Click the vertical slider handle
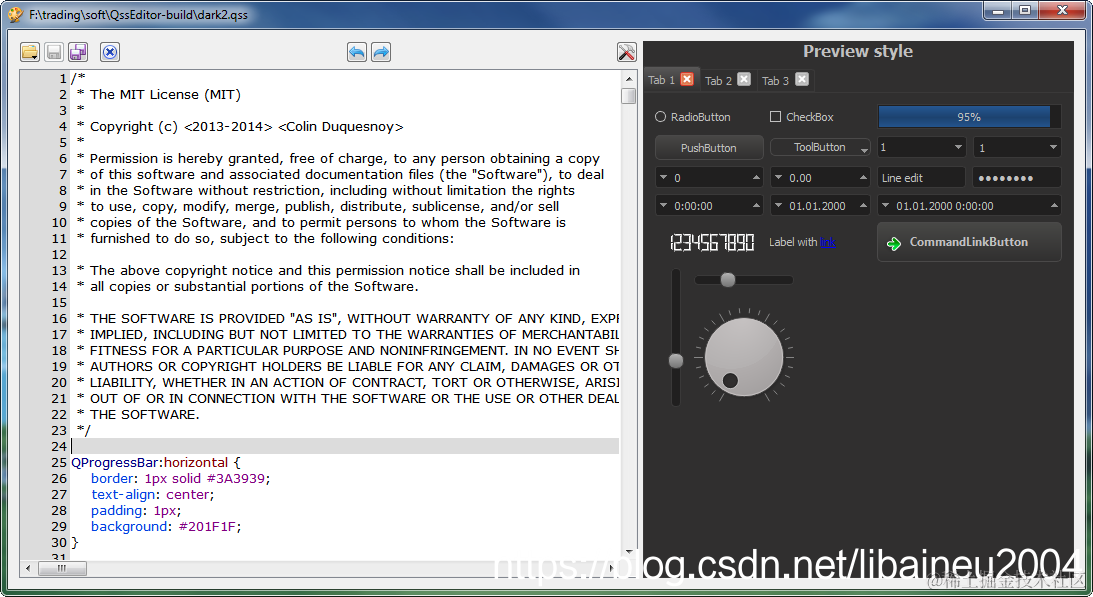This screenshot has height=597, width=1093. click(x=675, y=361)
